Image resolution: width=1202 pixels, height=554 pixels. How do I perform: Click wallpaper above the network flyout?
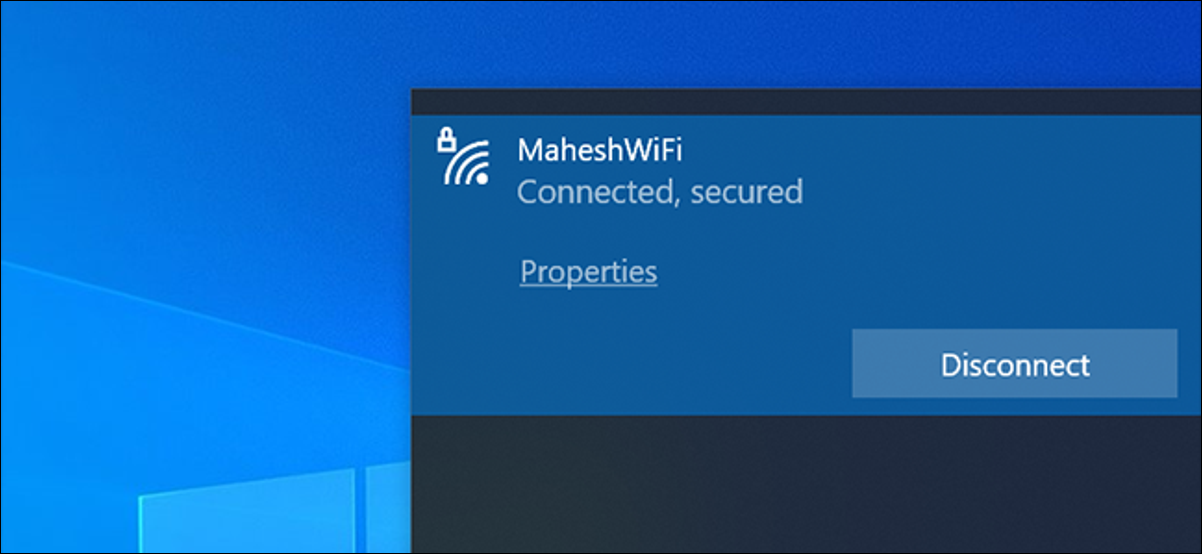coord(800,45)
